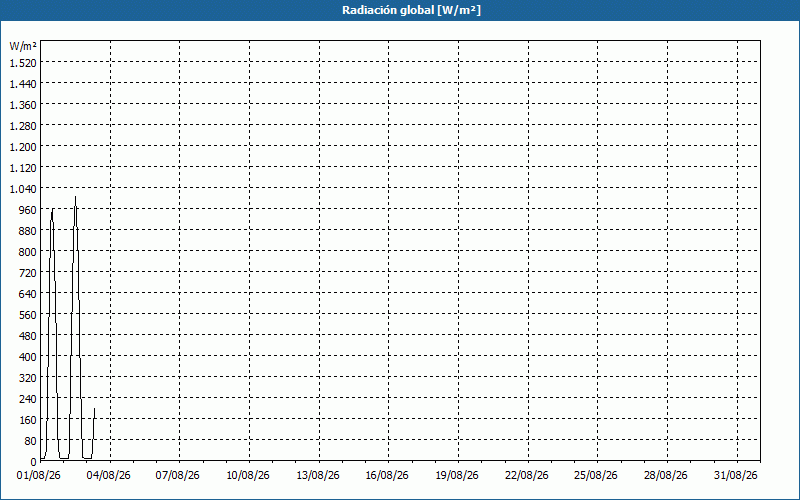Click the 01/08/26 date label

39,476
